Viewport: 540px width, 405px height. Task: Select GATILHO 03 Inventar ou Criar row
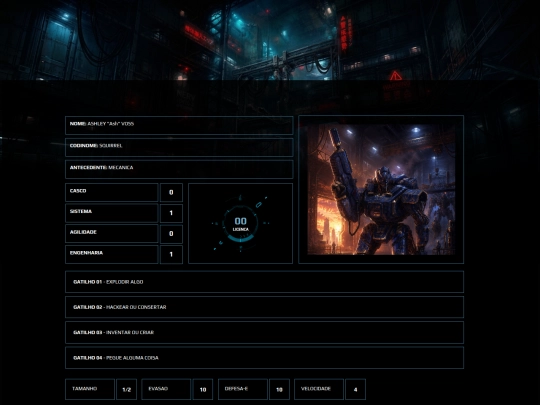point(264,332)
